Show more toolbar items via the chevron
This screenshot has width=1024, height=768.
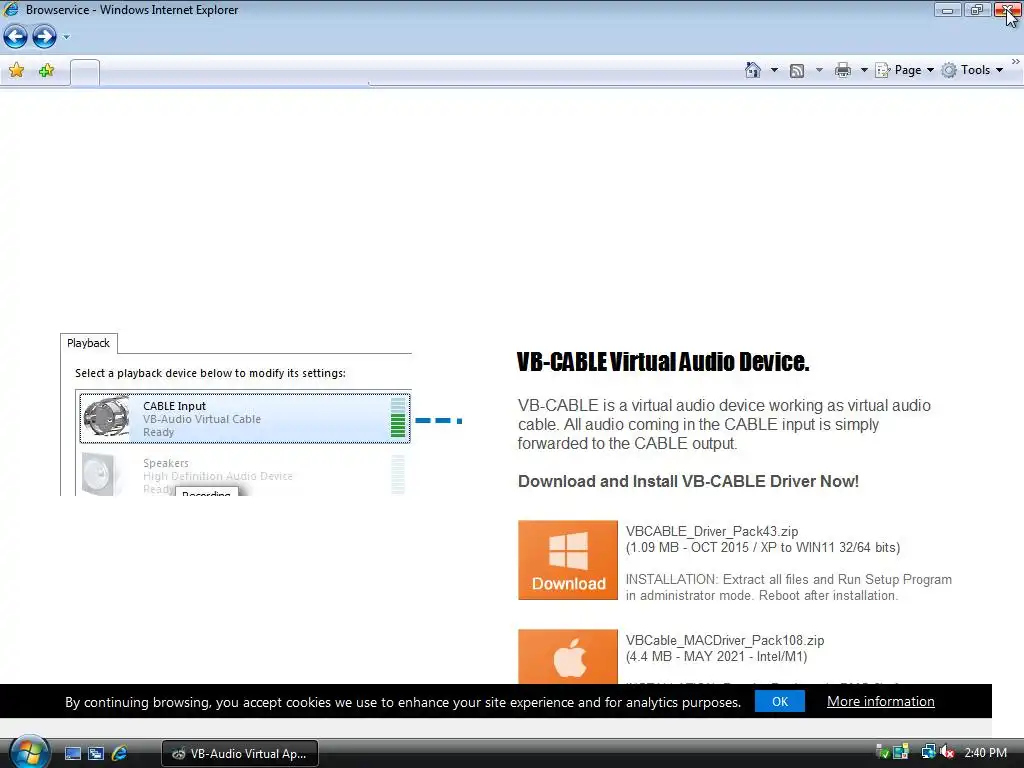1016,61
